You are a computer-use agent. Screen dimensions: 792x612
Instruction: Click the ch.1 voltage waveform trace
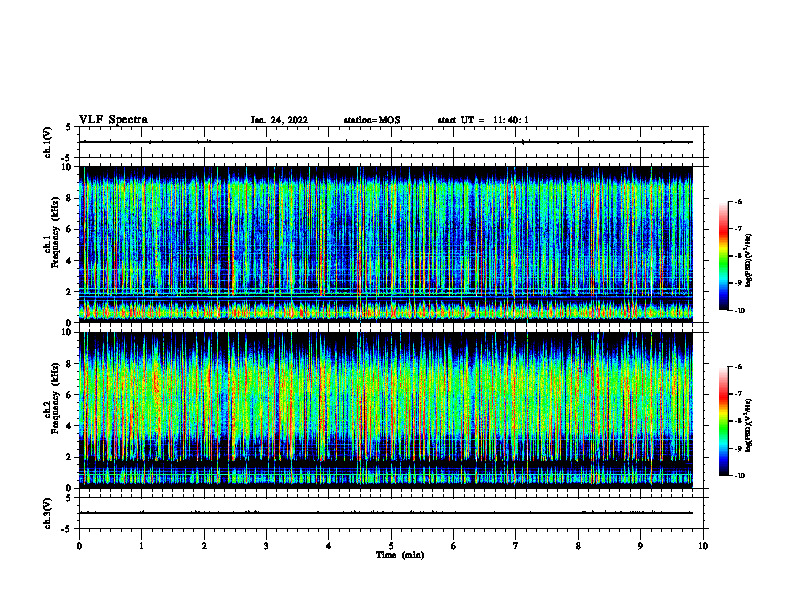pos(386,142)
